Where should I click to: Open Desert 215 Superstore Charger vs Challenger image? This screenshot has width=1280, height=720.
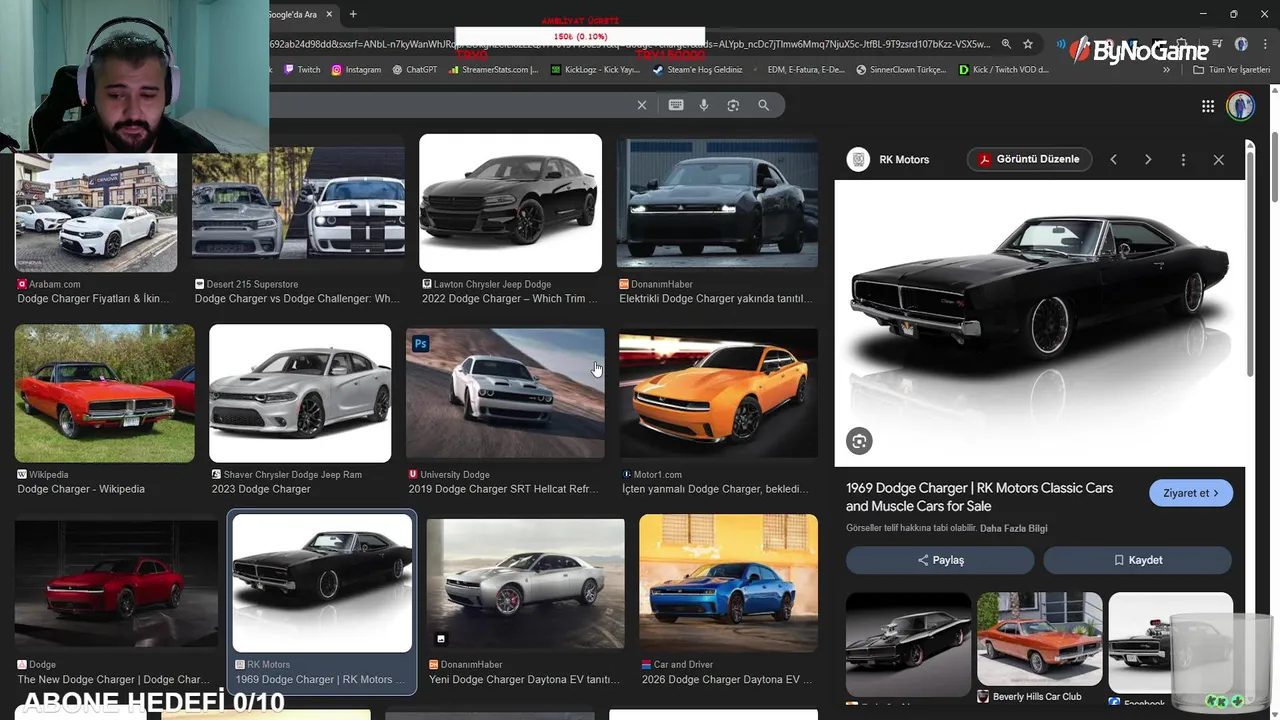pyautogui.click(x=298, y=204)
